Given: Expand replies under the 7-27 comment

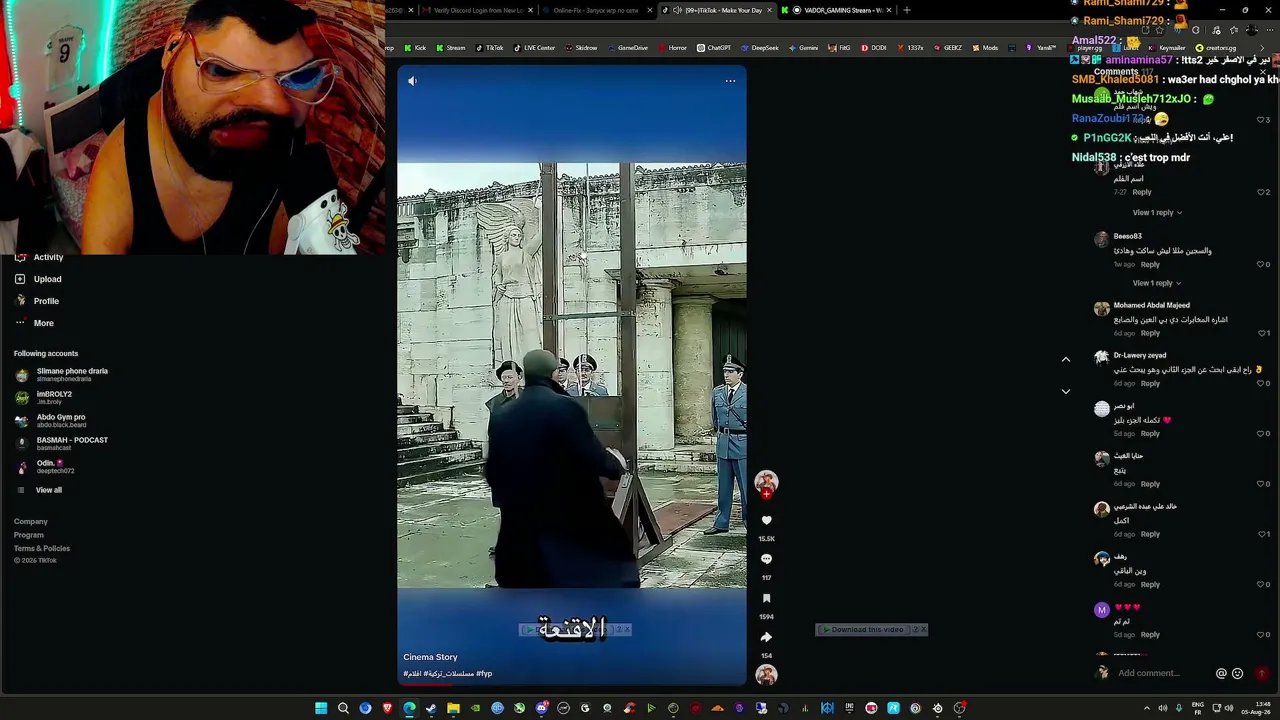Looking at the screenshot, I should tap(1157, 213).
